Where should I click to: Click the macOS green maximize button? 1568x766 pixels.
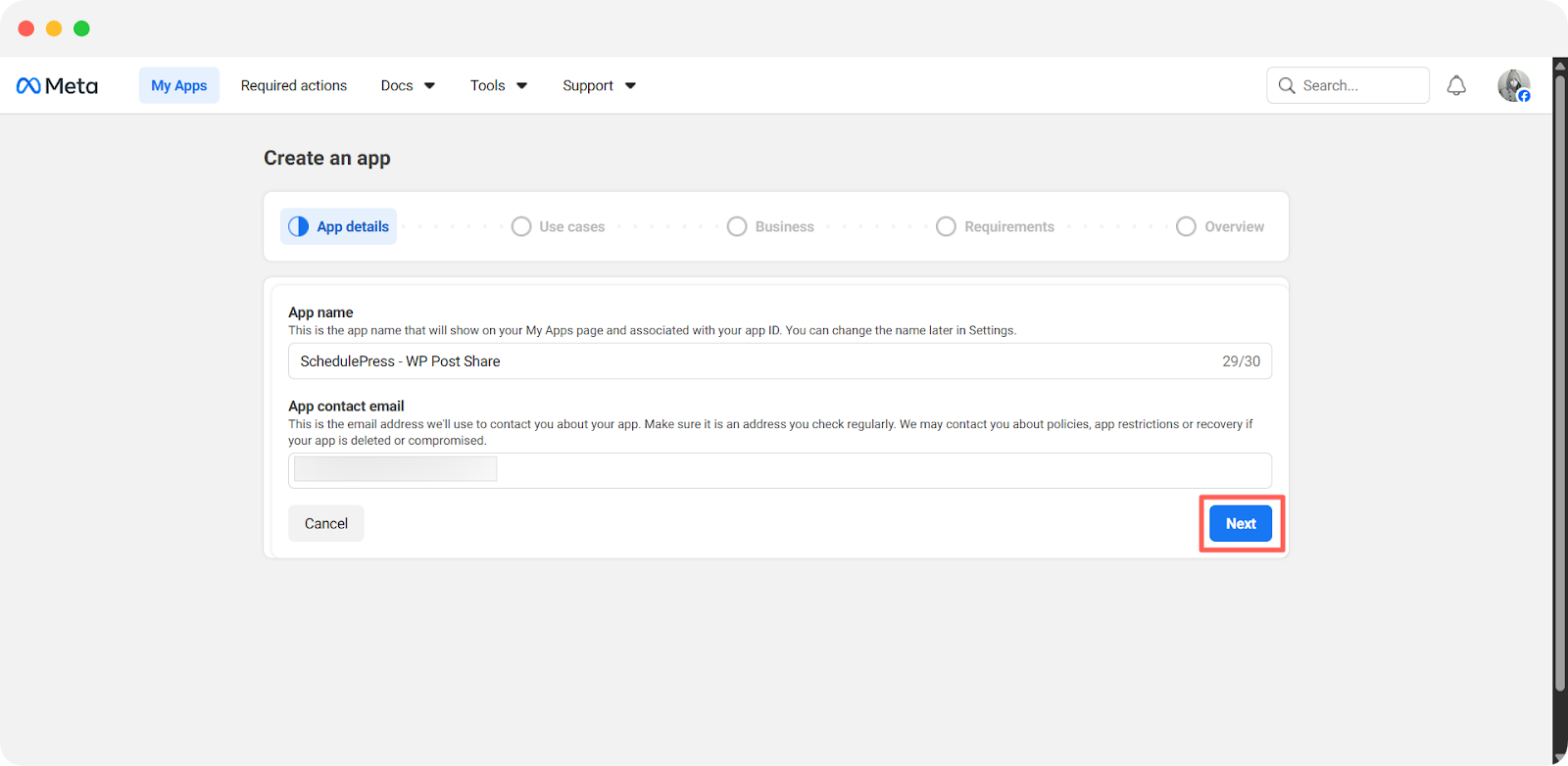[82, 28]
